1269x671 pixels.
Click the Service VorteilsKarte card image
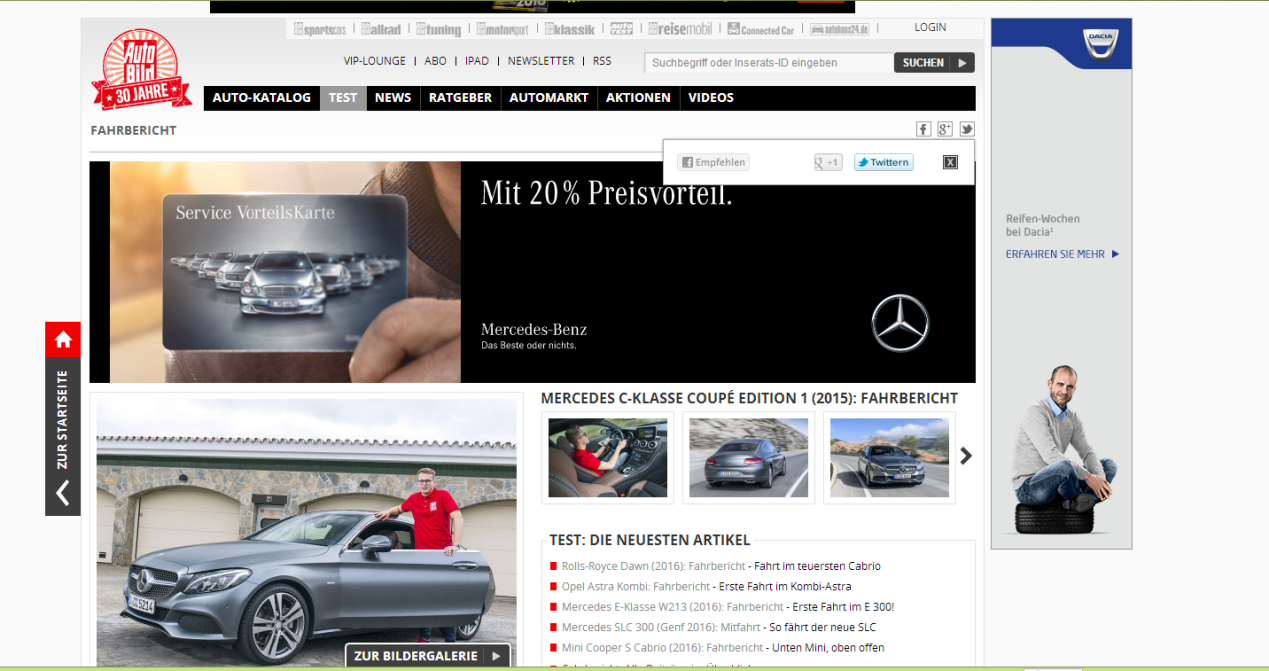pos(287,272)
